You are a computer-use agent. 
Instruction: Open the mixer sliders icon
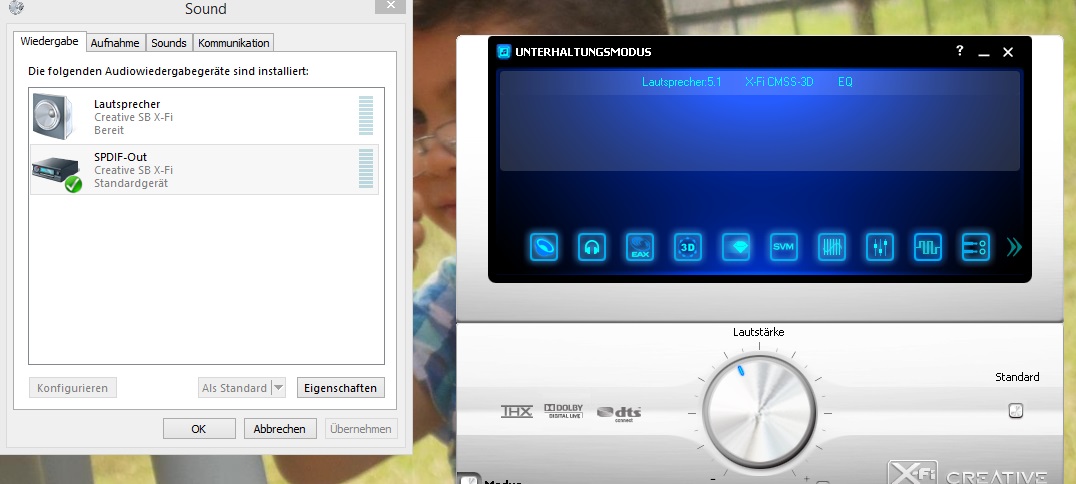coord(880,246)
